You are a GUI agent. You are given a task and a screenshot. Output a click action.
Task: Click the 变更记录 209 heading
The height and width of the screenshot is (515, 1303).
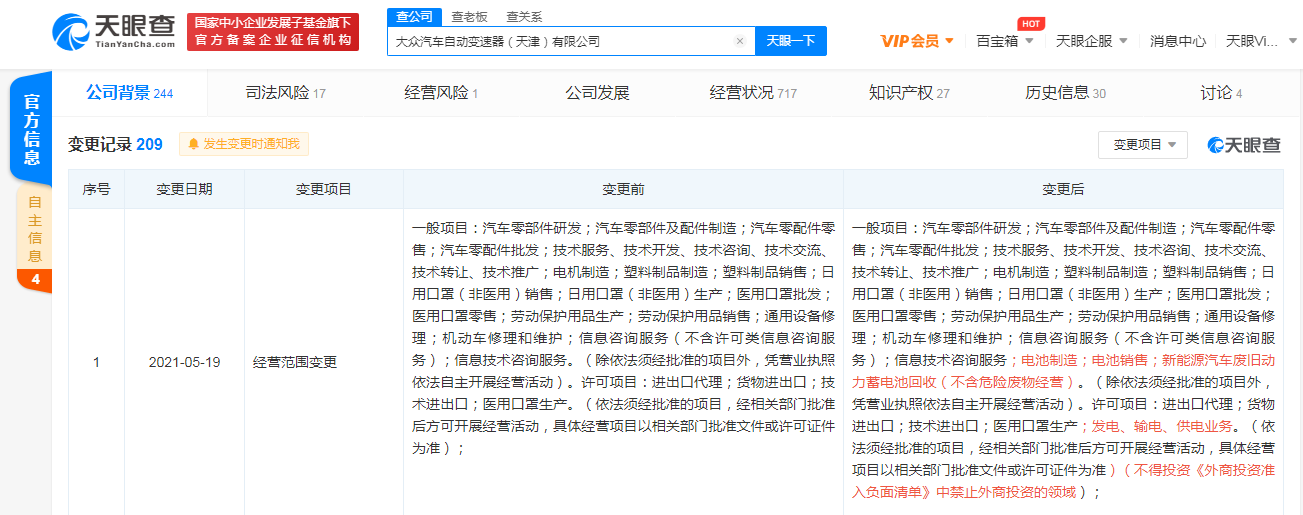coord(115,144)
